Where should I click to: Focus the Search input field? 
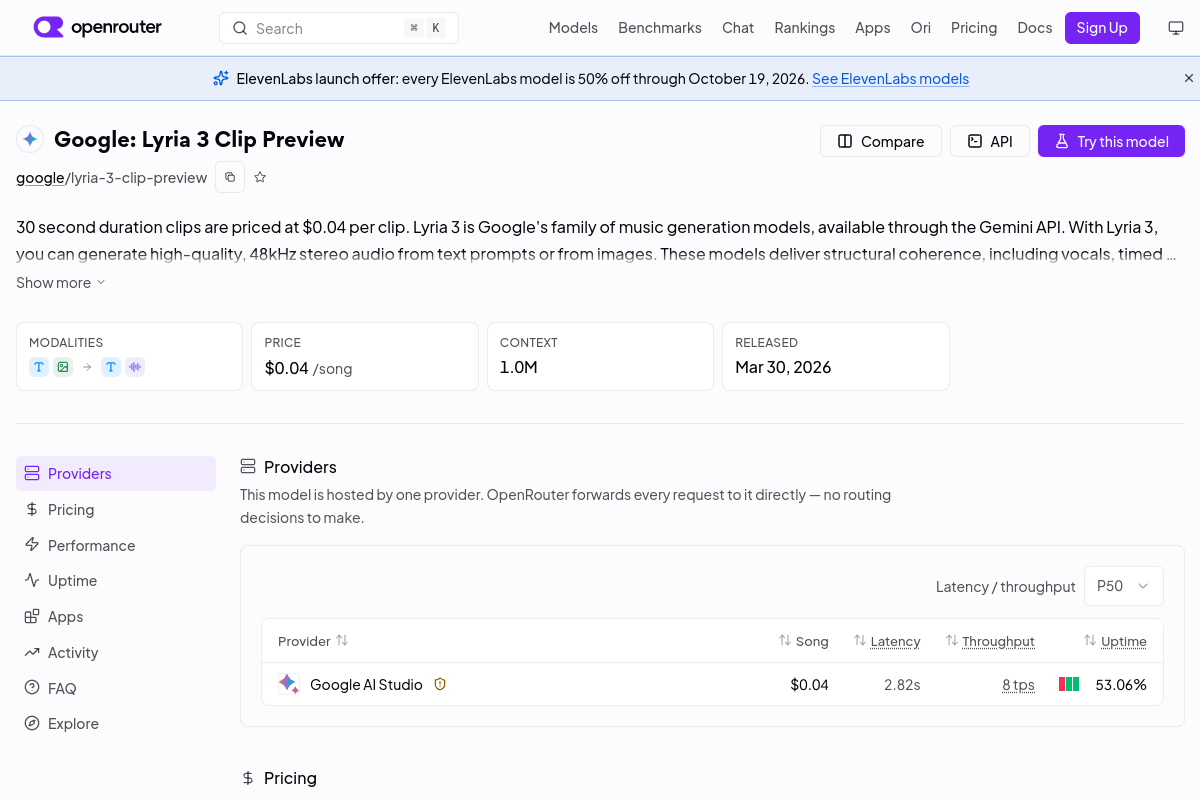click(339, 28)
